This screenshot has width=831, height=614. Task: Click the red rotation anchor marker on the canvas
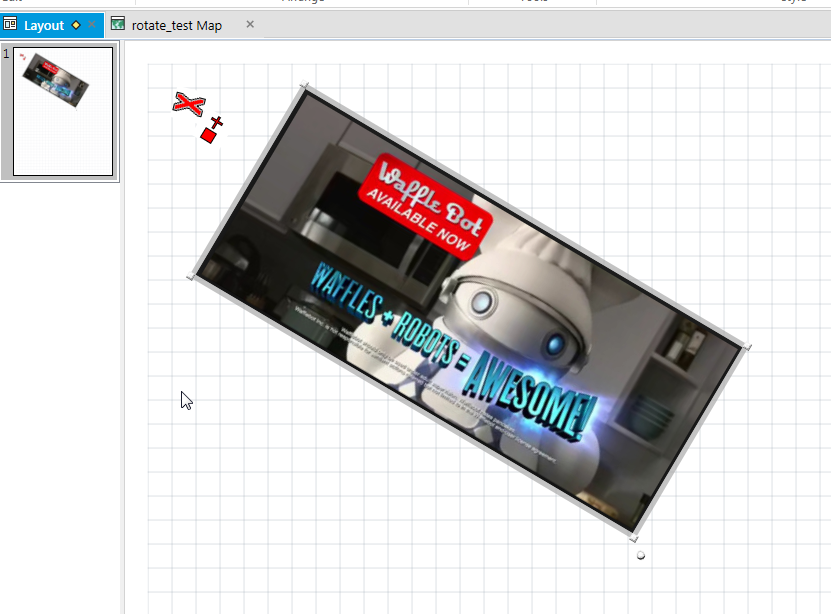tap(210, 133)
